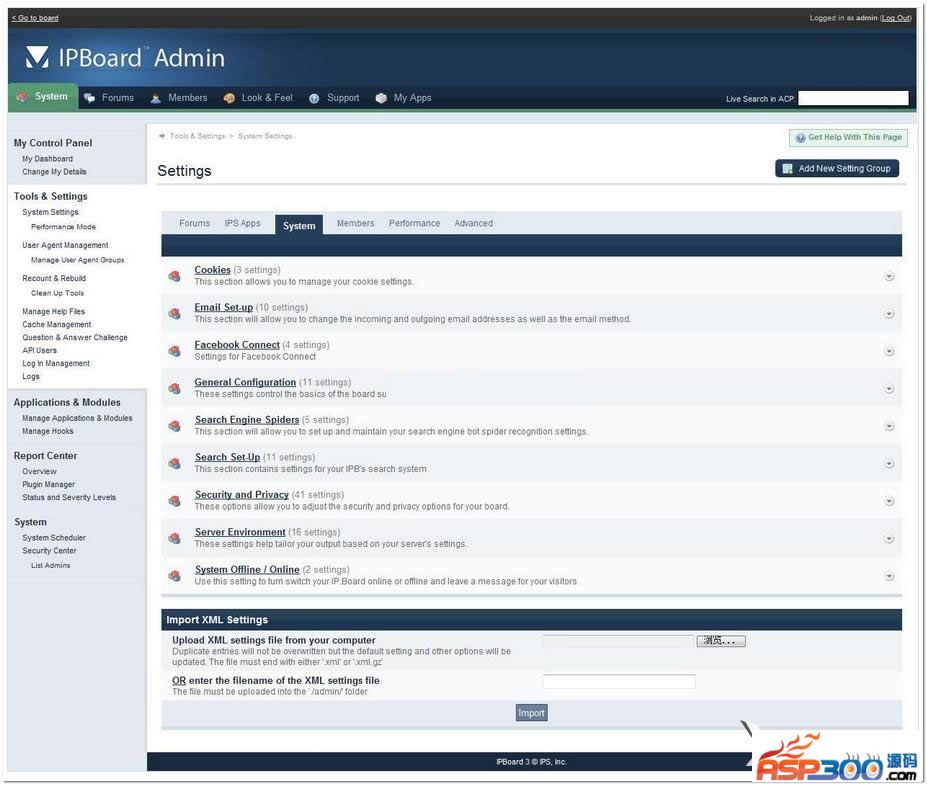The height and width of the screenshot is (785, 927).
Task: Click Get Help With This Page
Action: [848, 138]
